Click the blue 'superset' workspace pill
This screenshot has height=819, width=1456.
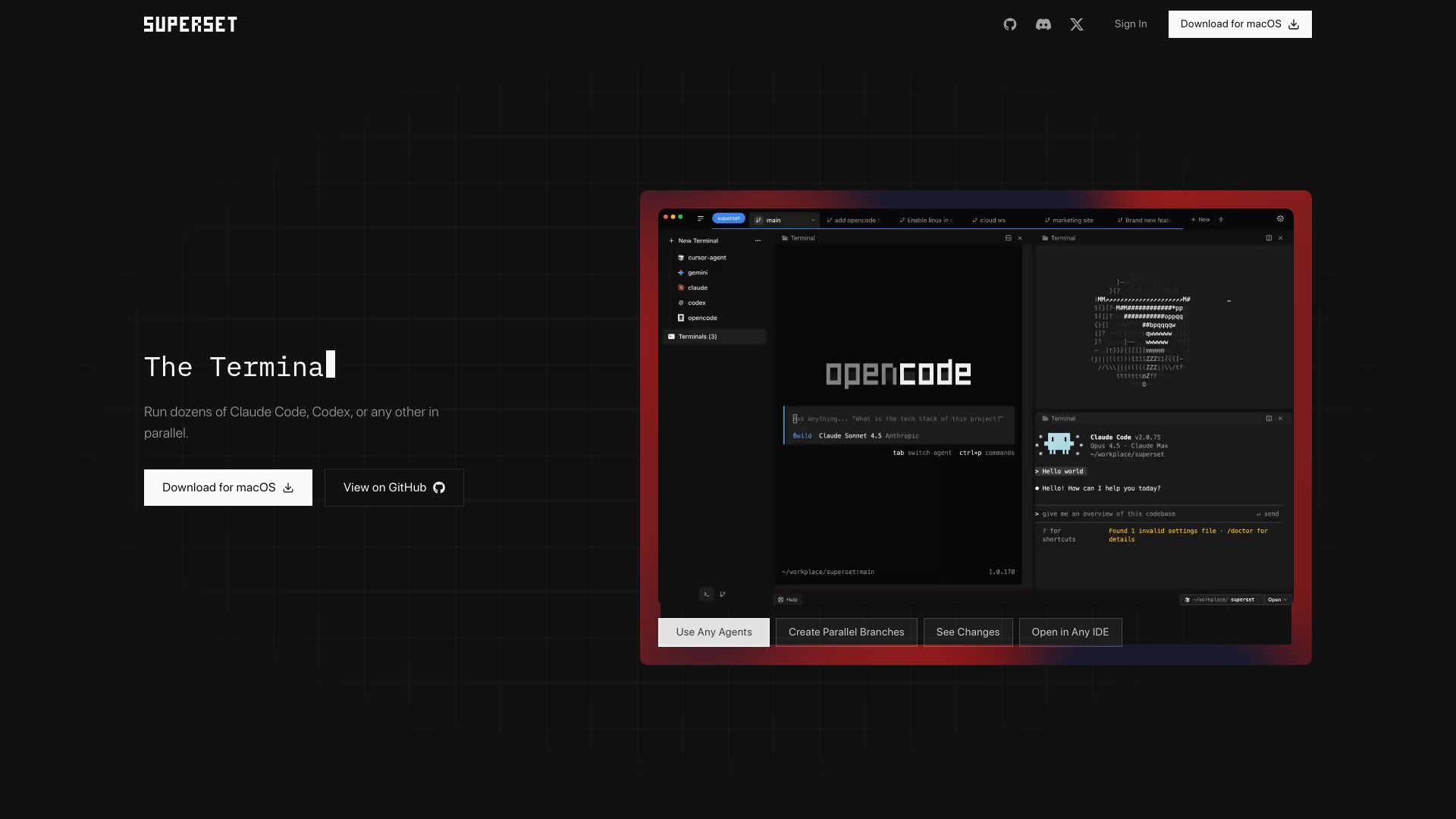[729, 218]
